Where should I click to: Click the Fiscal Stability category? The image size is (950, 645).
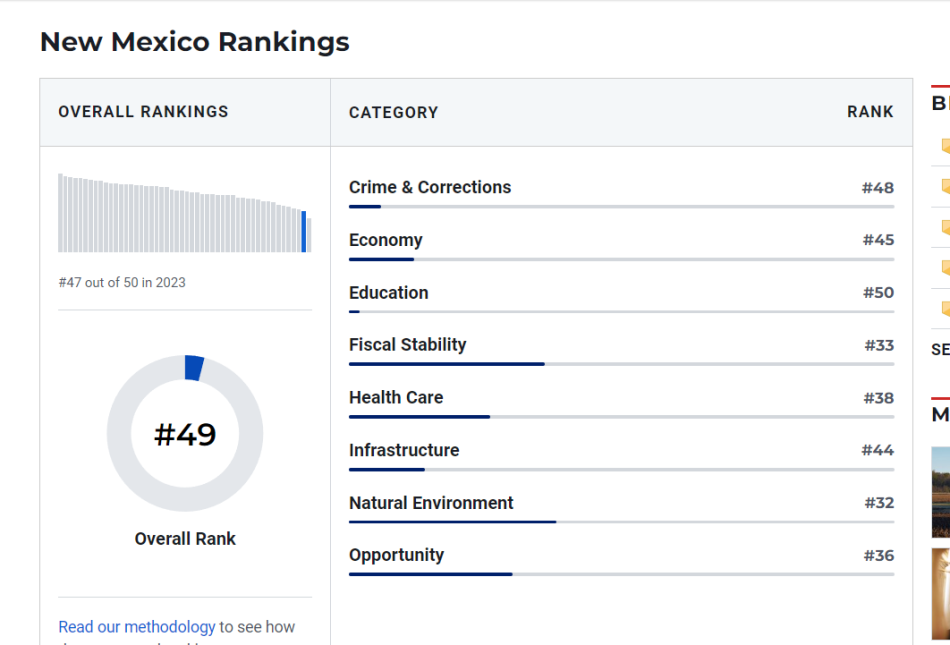[408, 345]
